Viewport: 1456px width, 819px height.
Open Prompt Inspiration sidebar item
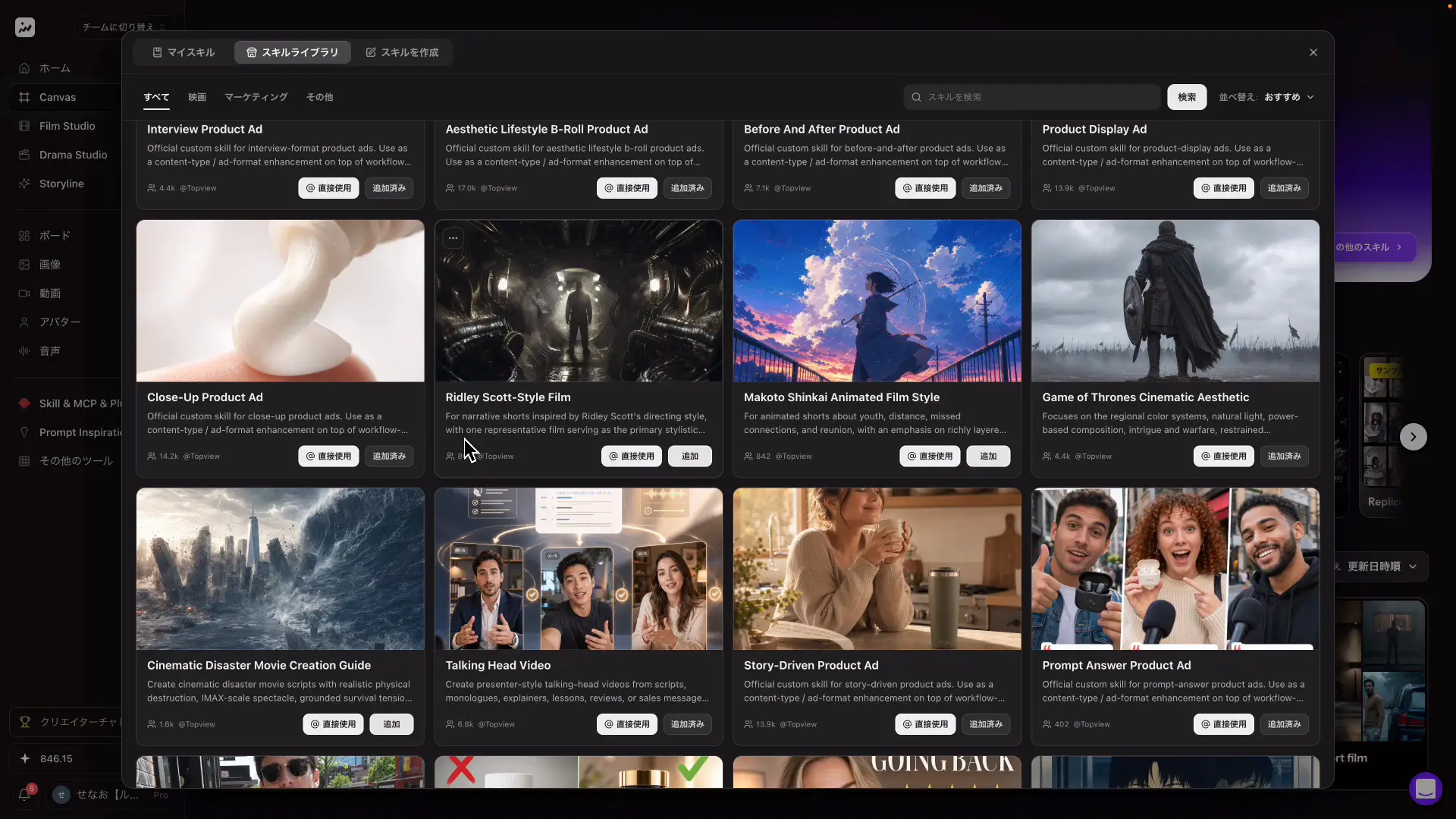[64, 432]
